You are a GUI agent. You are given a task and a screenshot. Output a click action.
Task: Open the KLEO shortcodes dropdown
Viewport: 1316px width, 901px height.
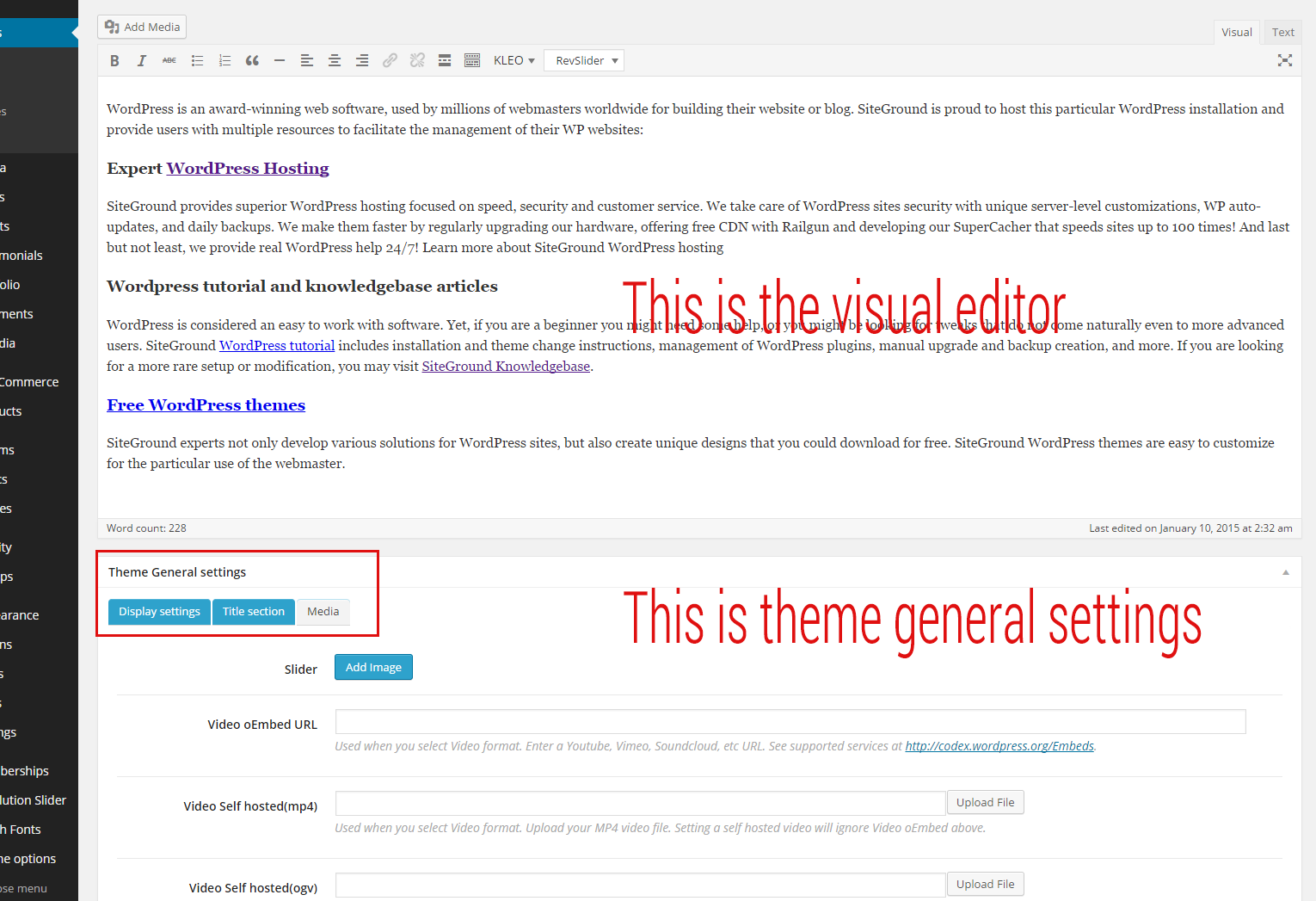pos(513,60)
